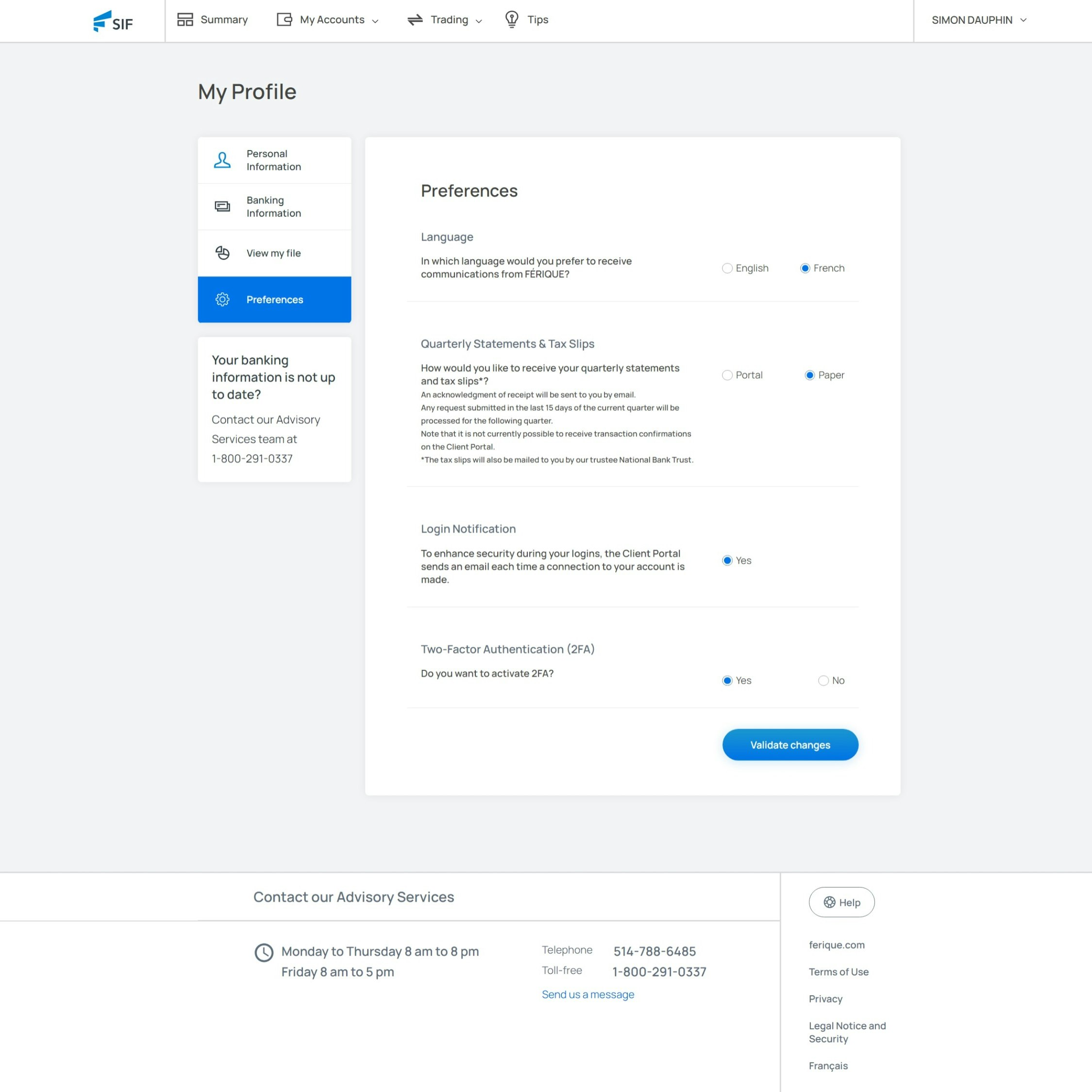Viewport: 1092px width, 1092px height.
Task: Expand the My Accounts chevron
Action: pos(375,21)
